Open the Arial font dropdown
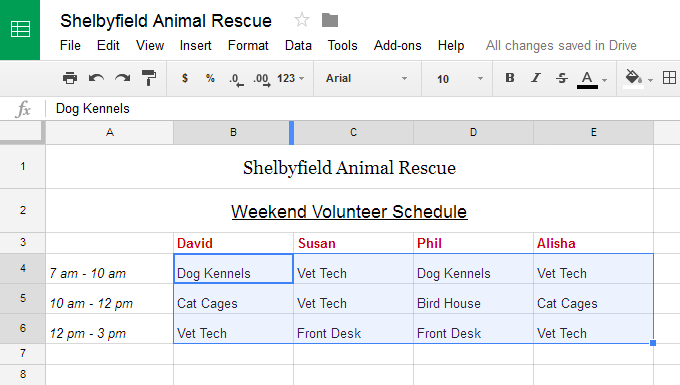The width and height of the screenshot is (680, 385). click(367, 78)
